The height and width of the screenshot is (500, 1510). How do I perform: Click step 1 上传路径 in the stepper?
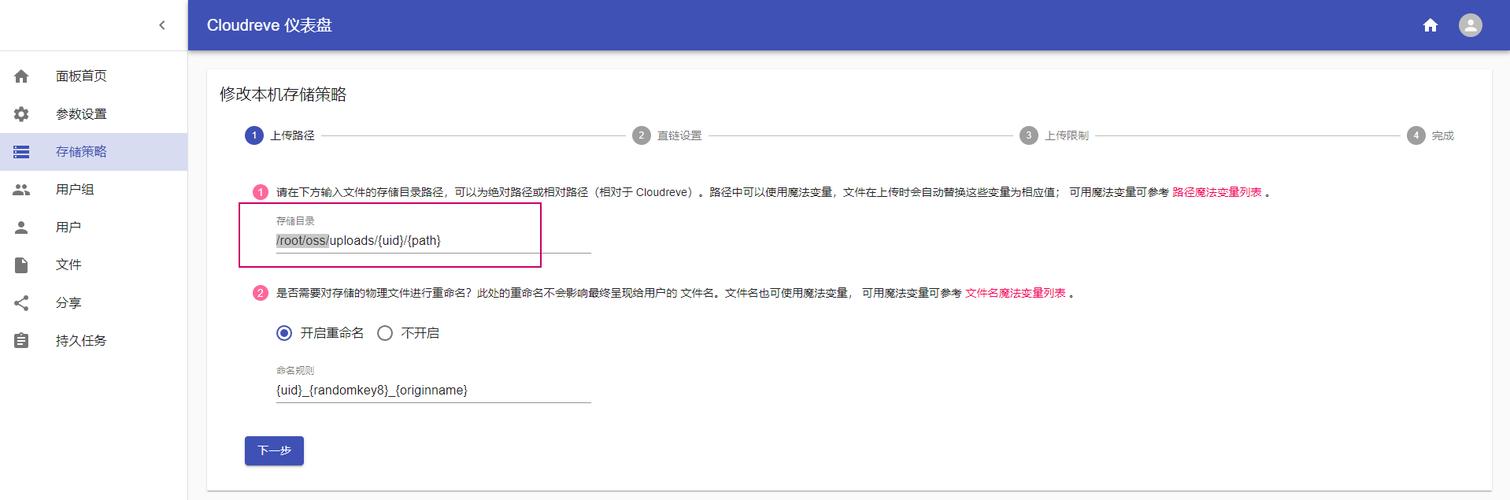point(280,136)
